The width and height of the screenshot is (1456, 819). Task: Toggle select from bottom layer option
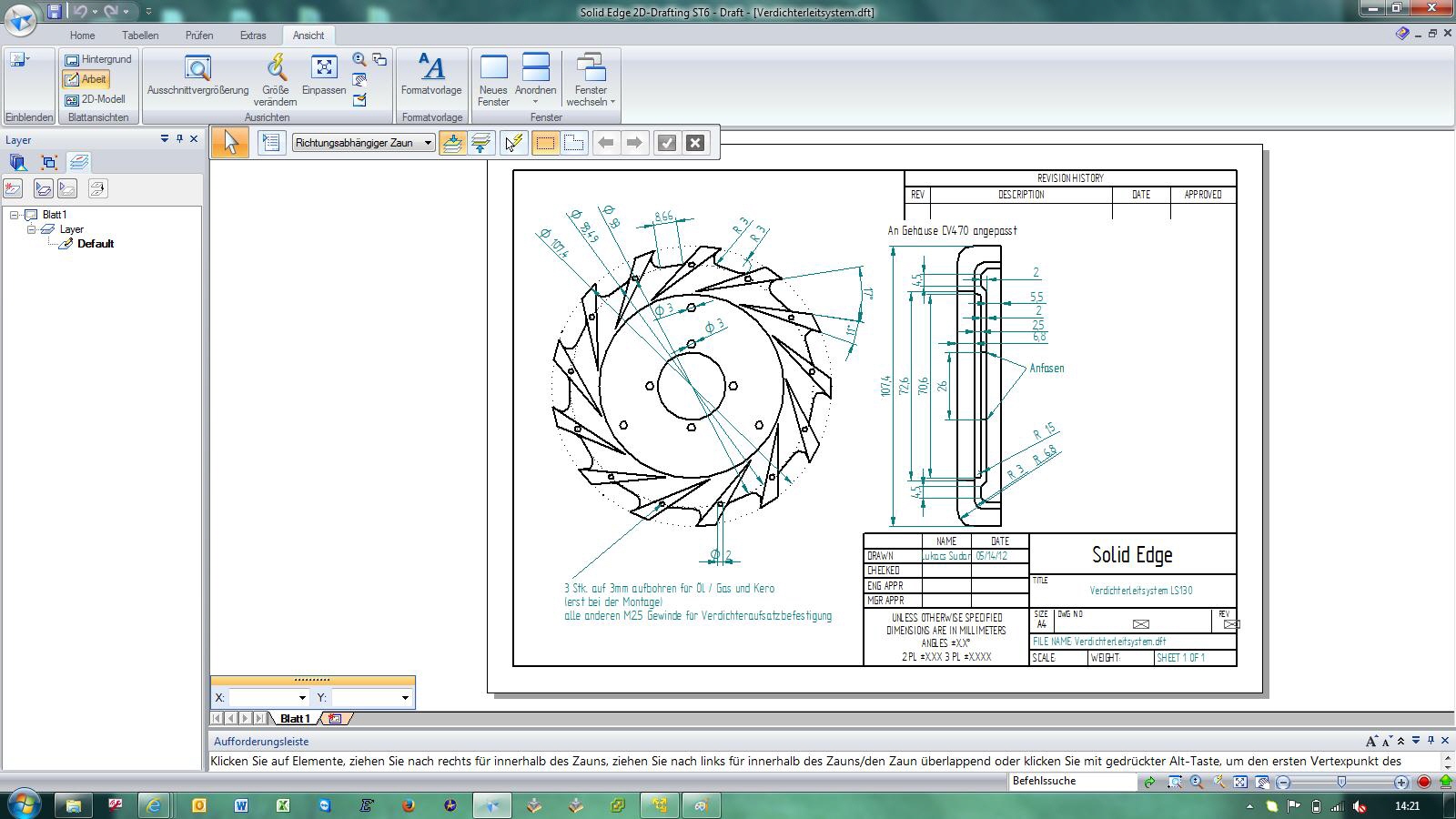click(481, 142)
